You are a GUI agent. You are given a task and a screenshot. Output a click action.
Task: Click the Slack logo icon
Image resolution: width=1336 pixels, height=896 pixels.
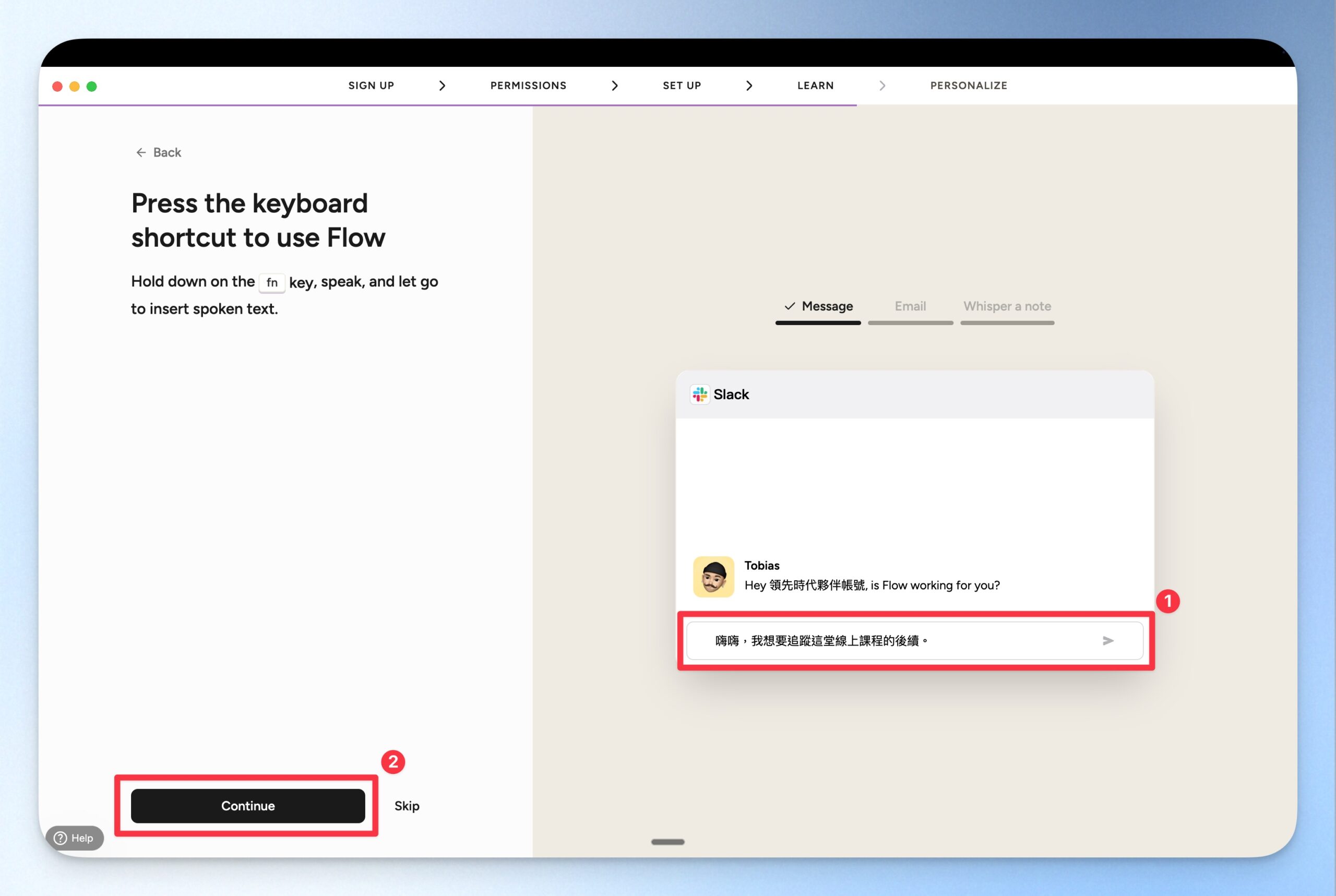click(x=699, y=395)
